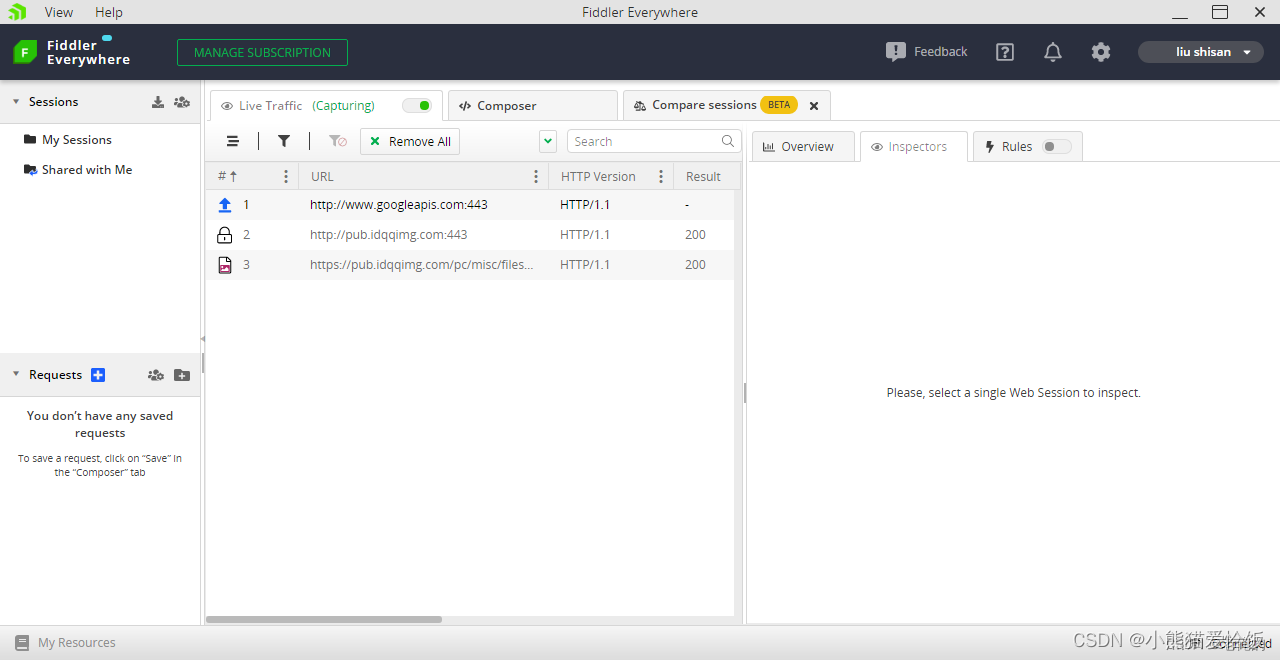1280x660 pixels.
Task: Click the green app icon in title bar
Action: click(x=17, y=12)
